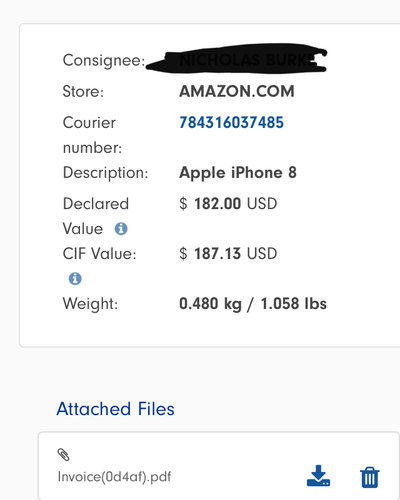Viewport: 400px width, 500px height.
Task: Click the $ 187.13 USD CIF amount
Action: [x=228, y=253]
